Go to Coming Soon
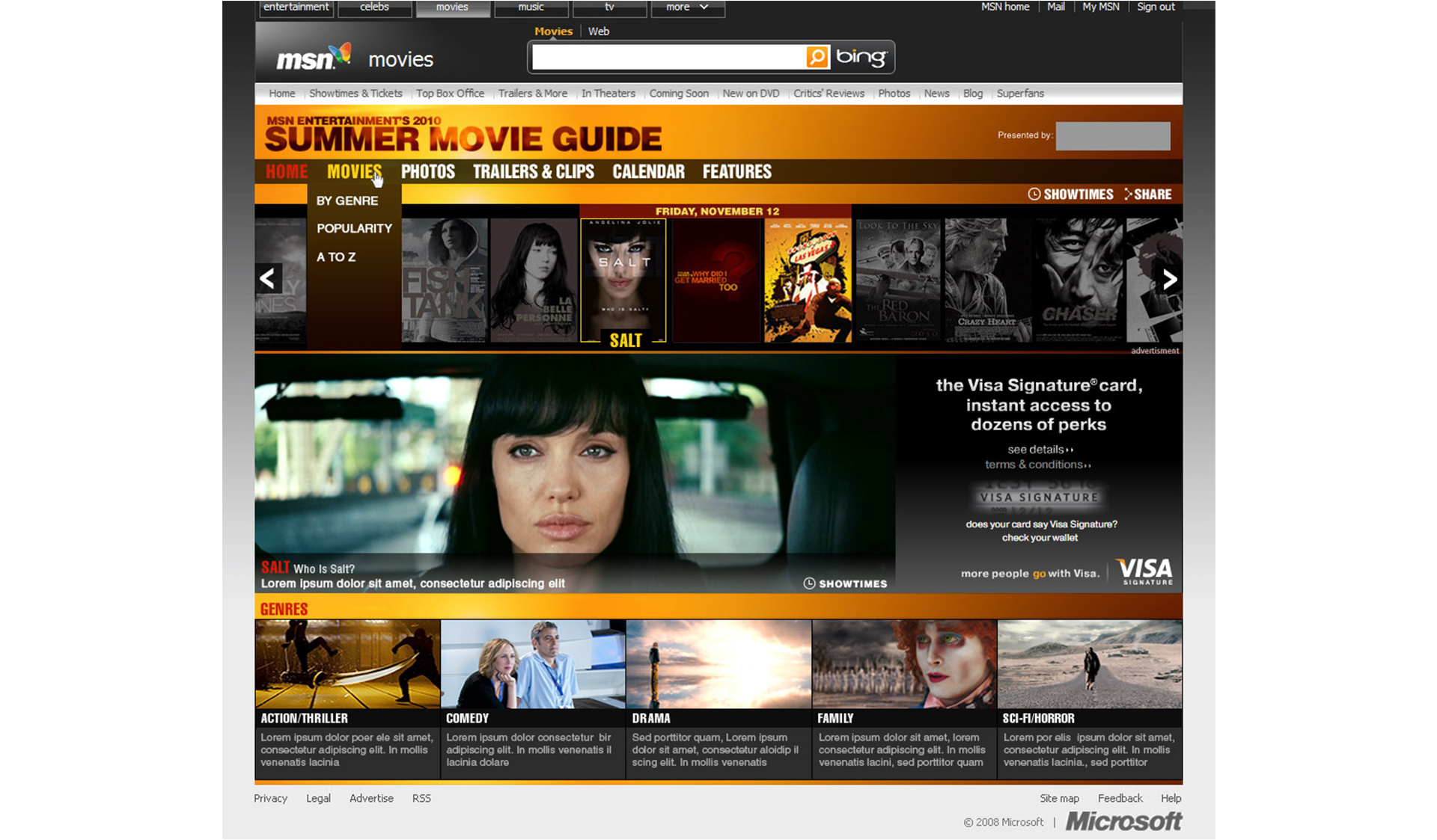The image size is (1437, 840). coord(679,93)
